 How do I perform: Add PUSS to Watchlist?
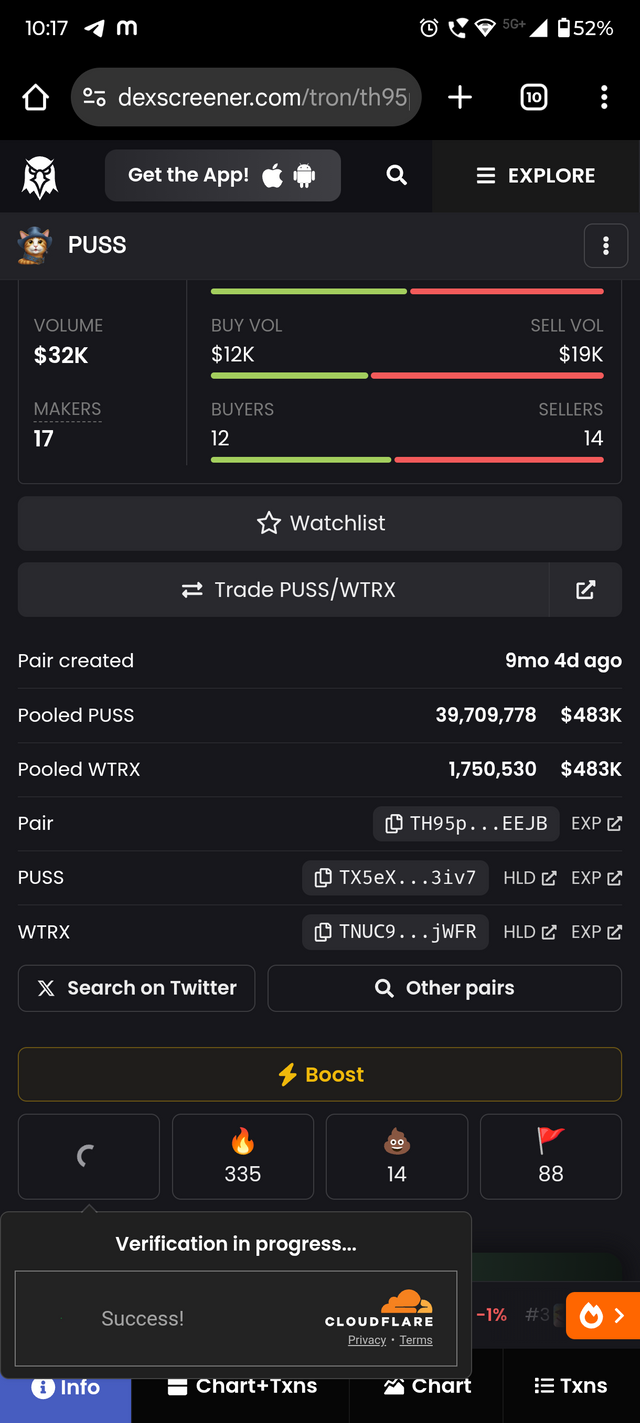click(320, 523)
